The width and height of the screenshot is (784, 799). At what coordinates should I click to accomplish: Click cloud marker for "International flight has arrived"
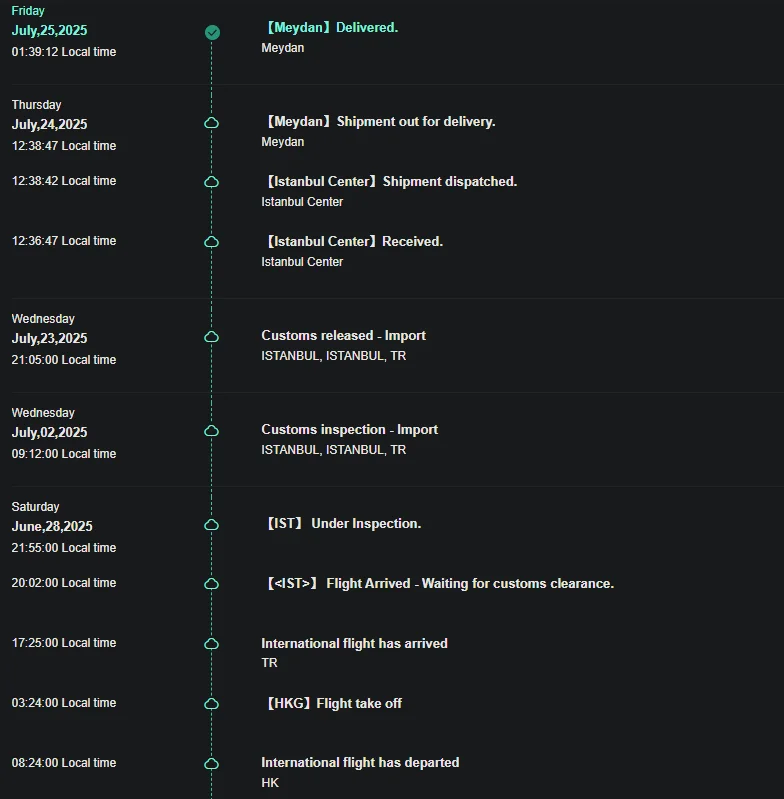[x=212, y=644]
